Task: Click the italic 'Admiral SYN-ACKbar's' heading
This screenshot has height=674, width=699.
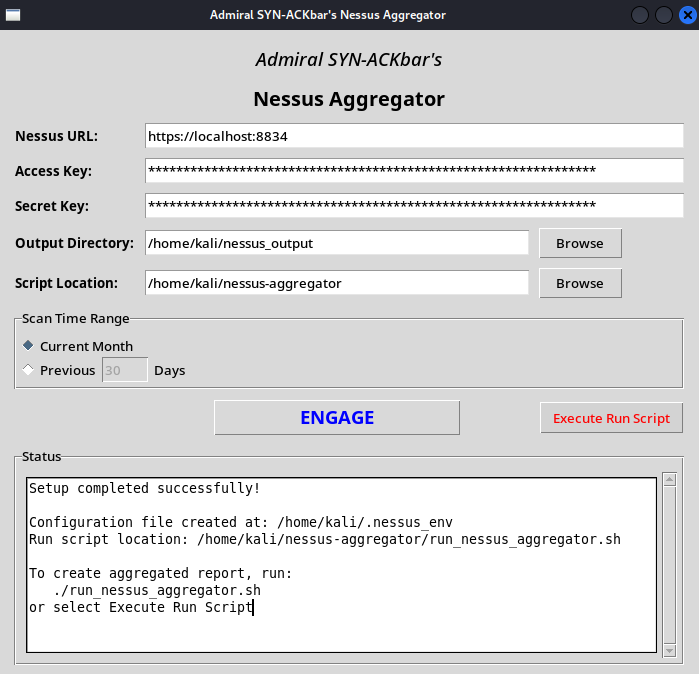Action: [349, 60]
